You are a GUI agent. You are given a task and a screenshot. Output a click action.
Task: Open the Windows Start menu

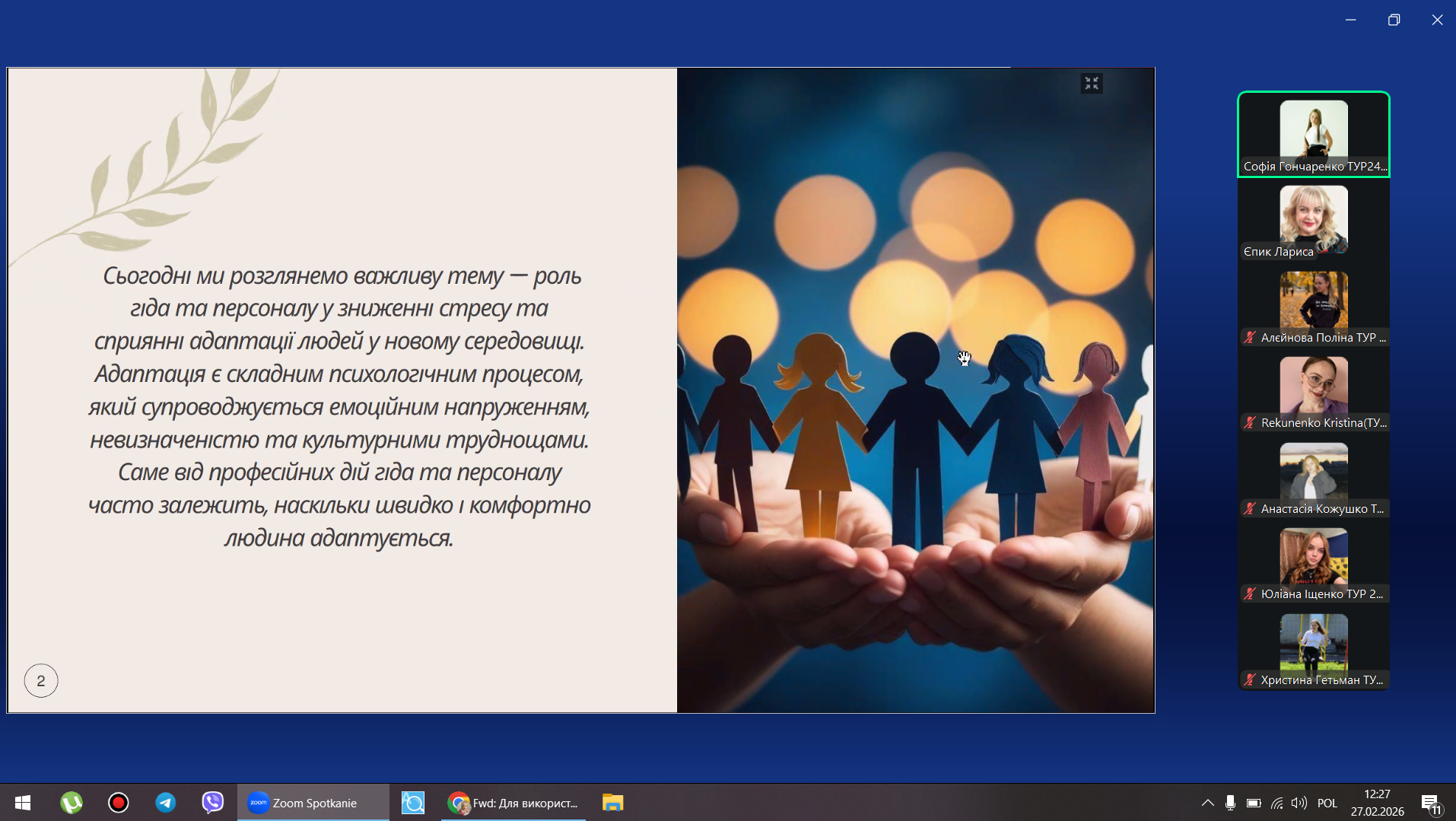click(23, 803)
